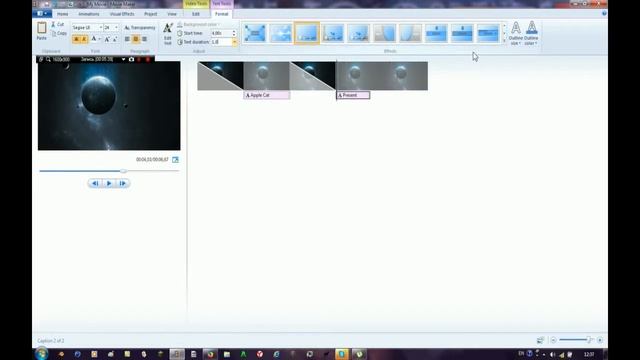Click the taskbar clock
The image size is (640, 360).
(x=589, y=354)
